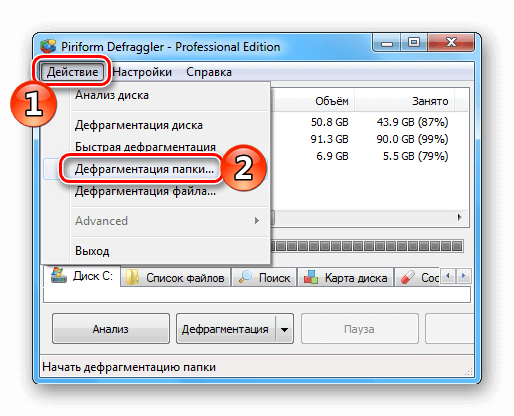Image resolution: width=514 pixels, height=416 pixels.
Task: Click the 5.5 GB (79%) used value
Action: [415, 156]
